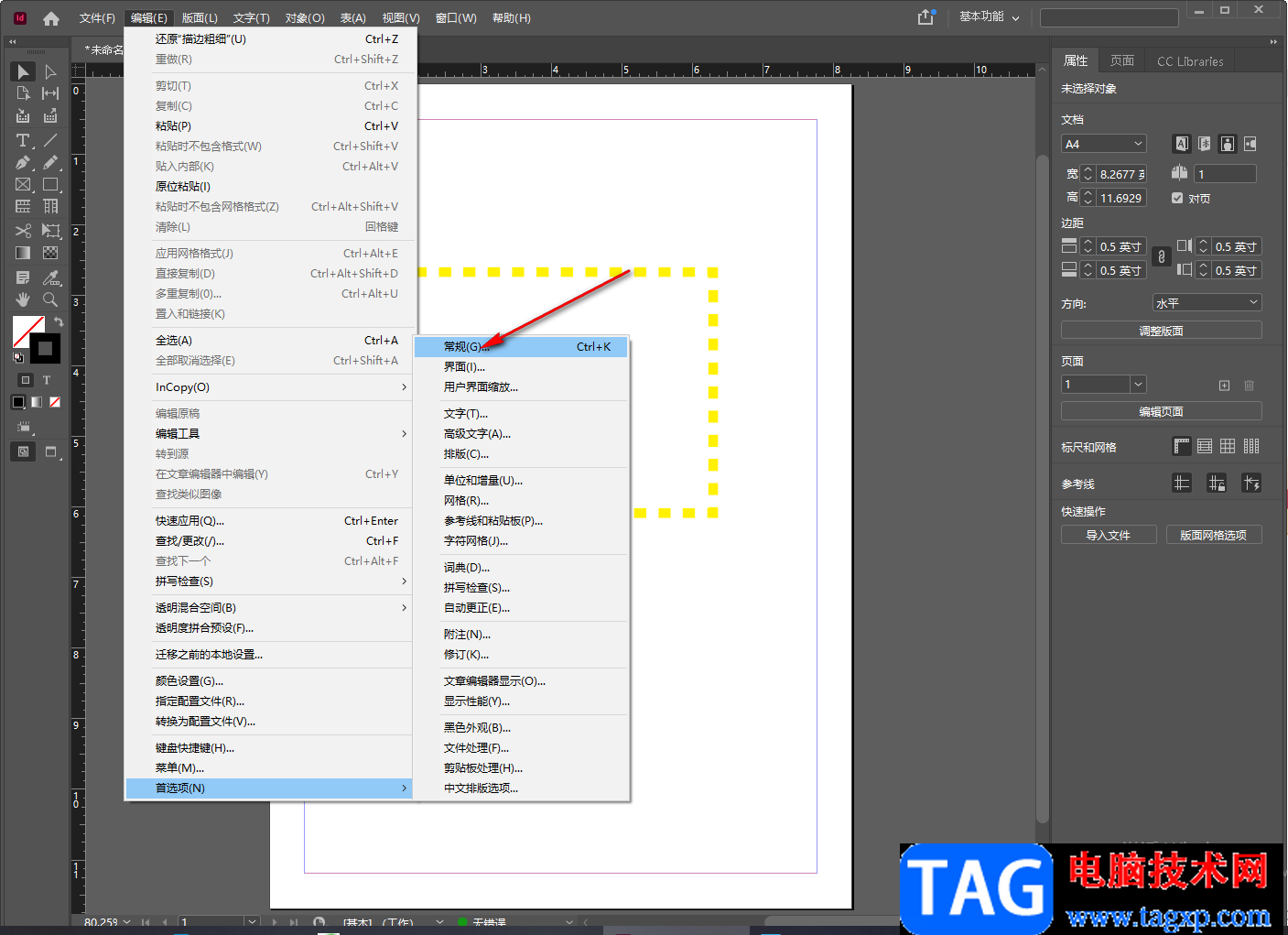Viewport: 1288px width, 935px height.
Task: Toggle the show rulers icon
Action: click(x=1182, y=447)
